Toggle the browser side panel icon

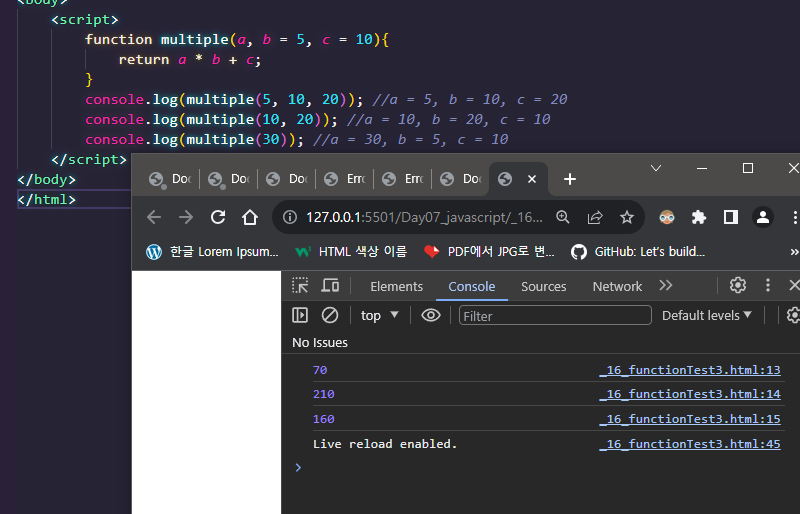[x=731, y=217]
